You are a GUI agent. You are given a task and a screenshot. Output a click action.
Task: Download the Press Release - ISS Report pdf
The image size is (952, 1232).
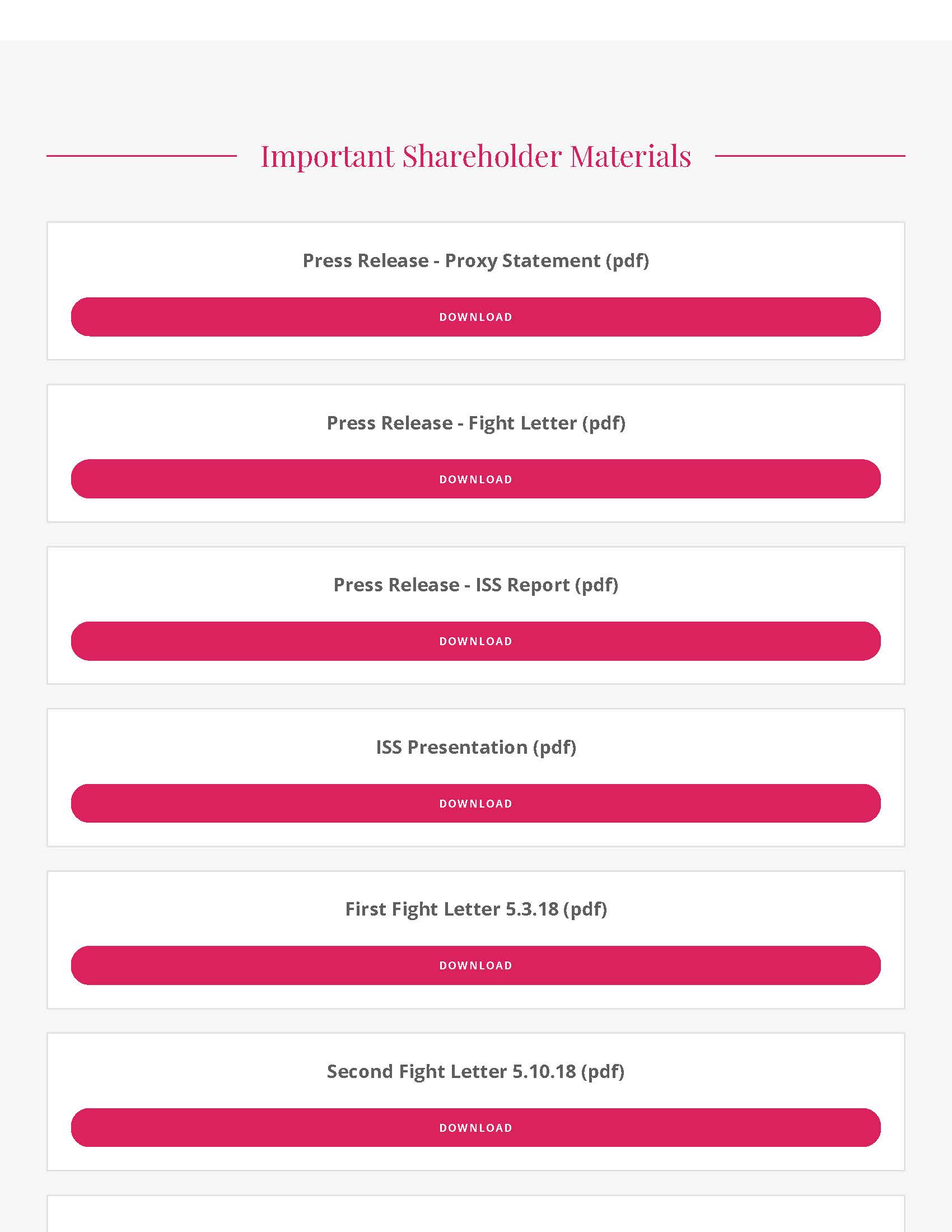point(475,641)
